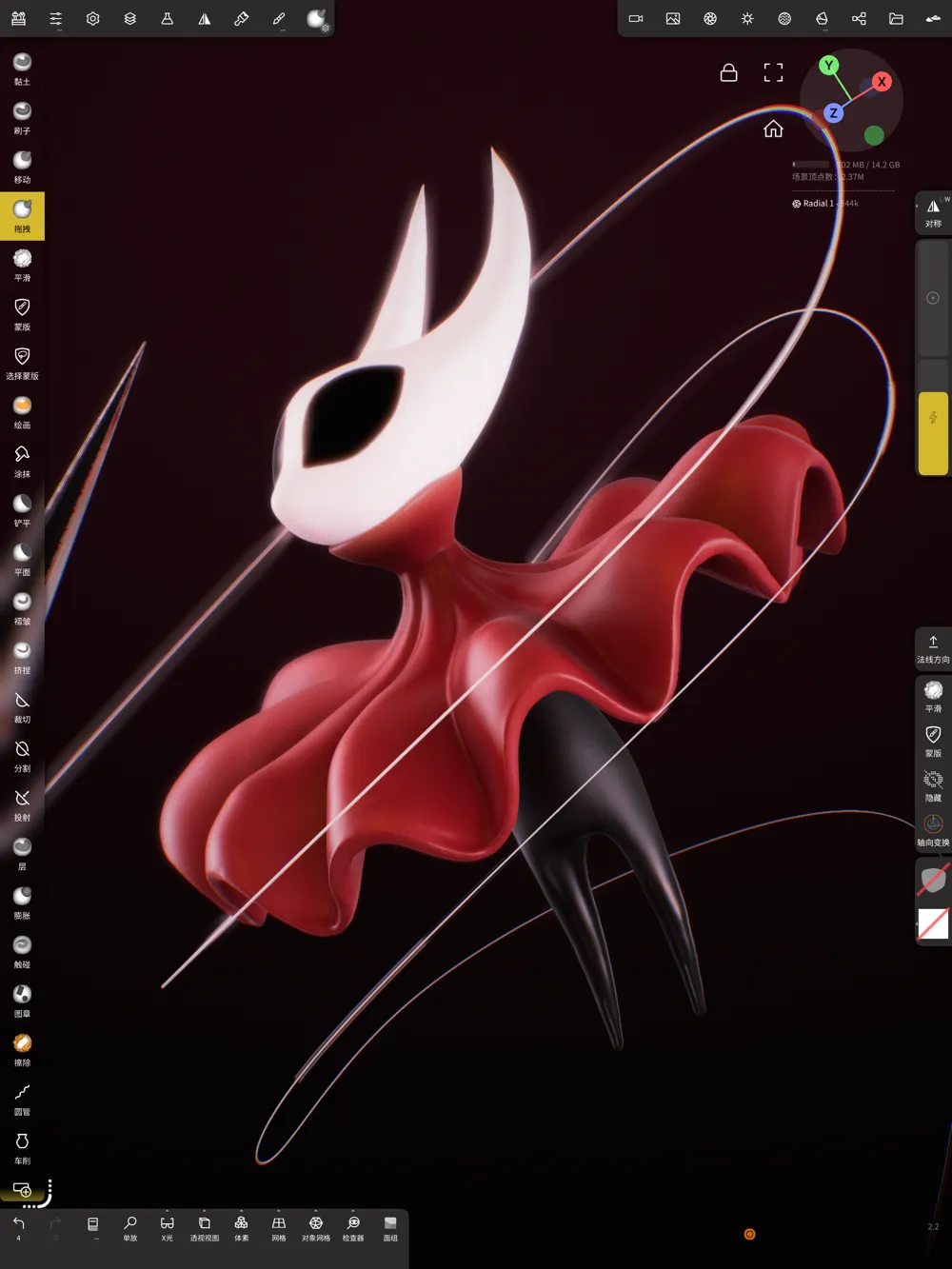Click 法线方向 normal direction button
The width and height of the screenshot is (952, 1269).
[933, 648]
